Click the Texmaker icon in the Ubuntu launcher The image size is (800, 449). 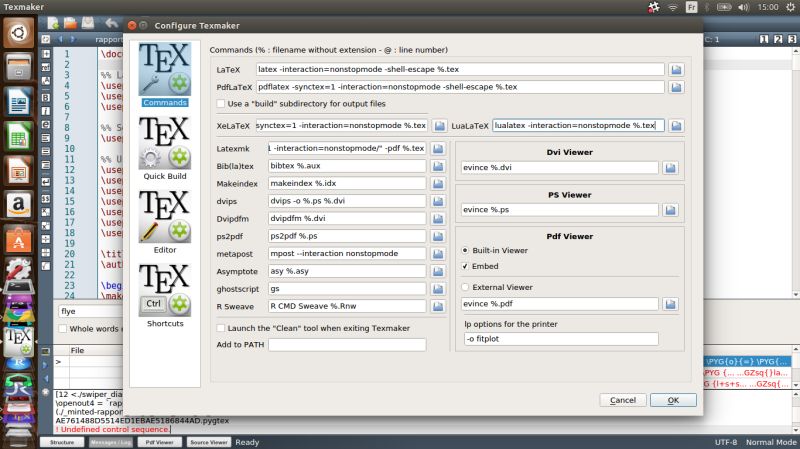click(x=18, y=340)
